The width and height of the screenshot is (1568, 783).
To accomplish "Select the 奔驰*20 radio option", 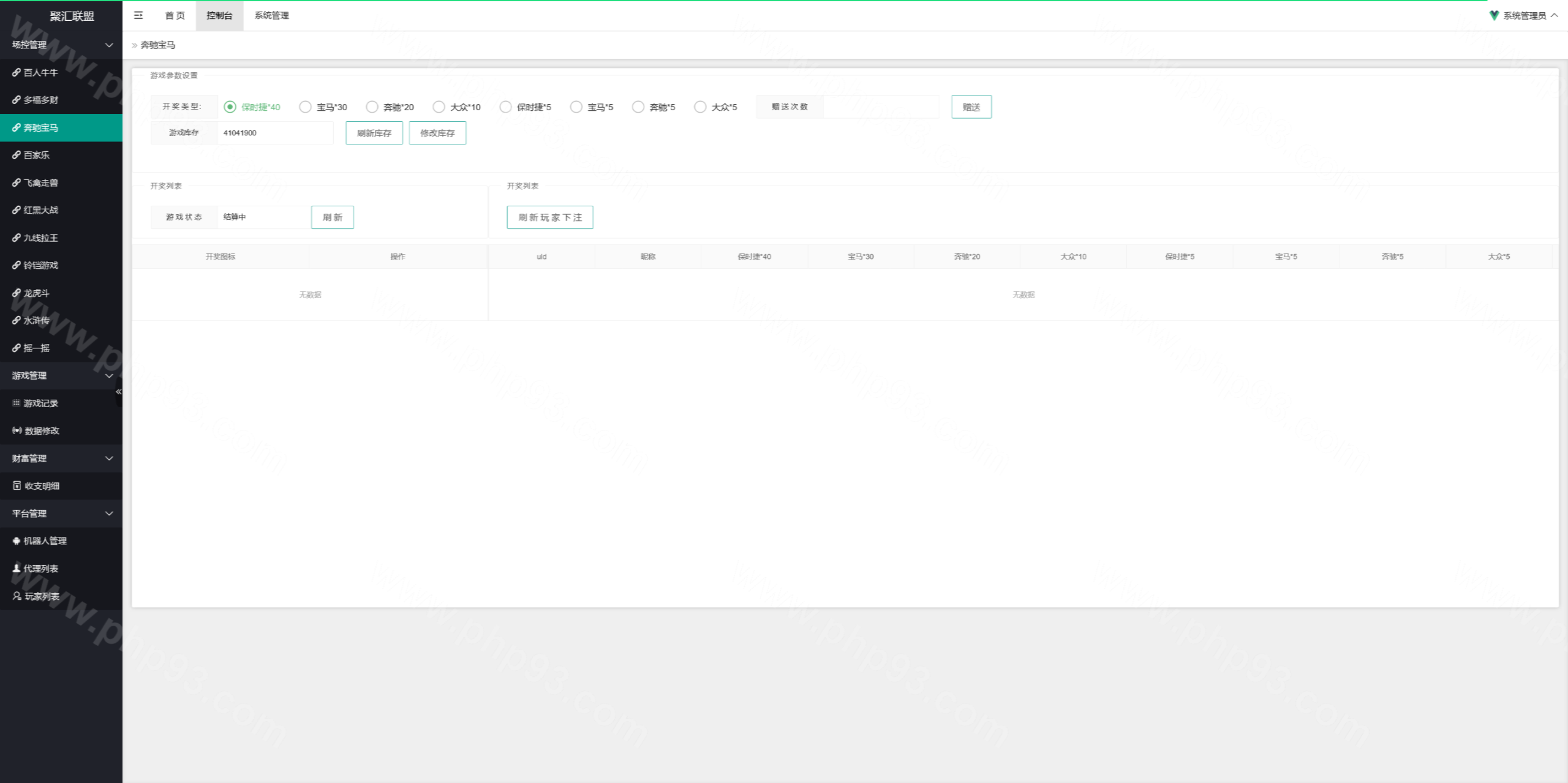I will coord(372,107).
